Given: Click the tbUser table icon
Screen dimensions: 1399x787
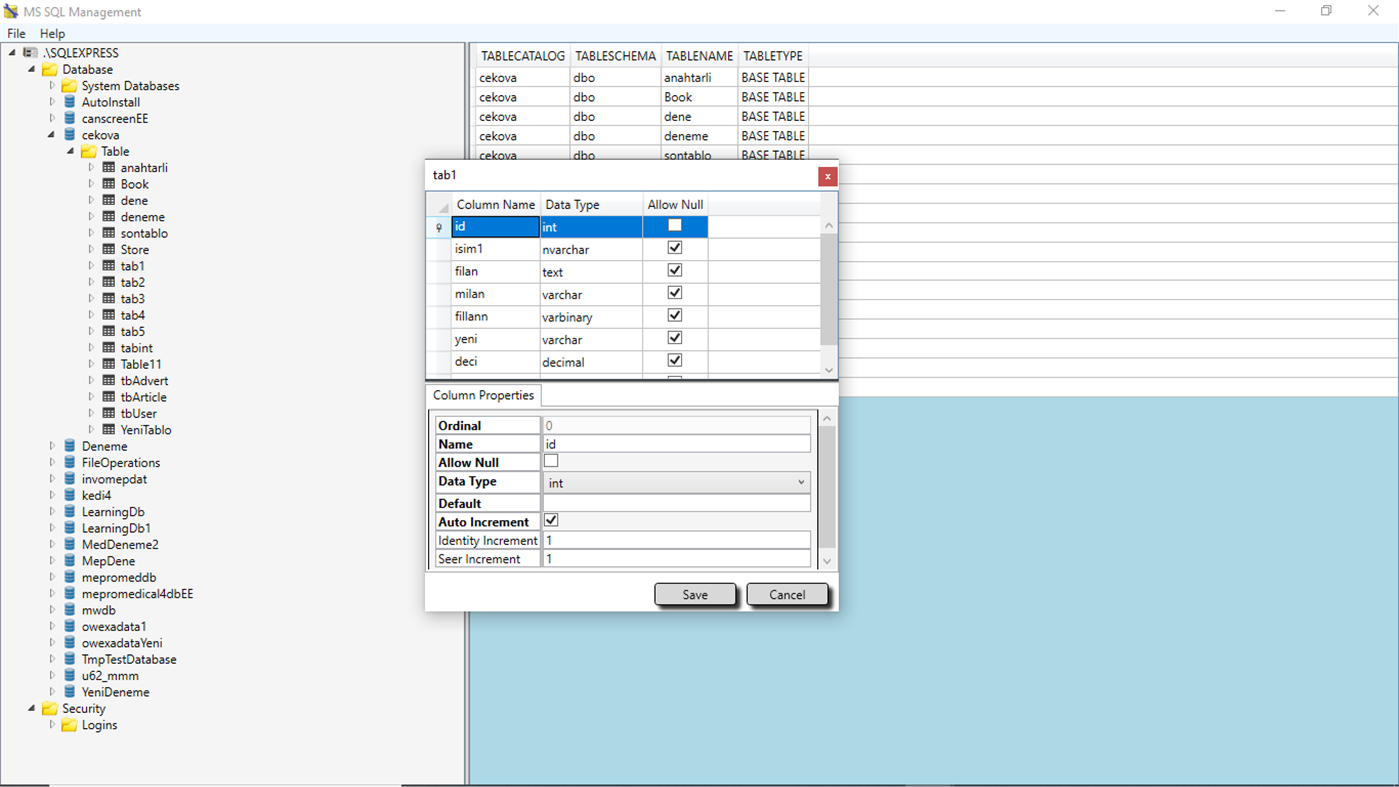Looking at the screenshot, I should 109,413.
